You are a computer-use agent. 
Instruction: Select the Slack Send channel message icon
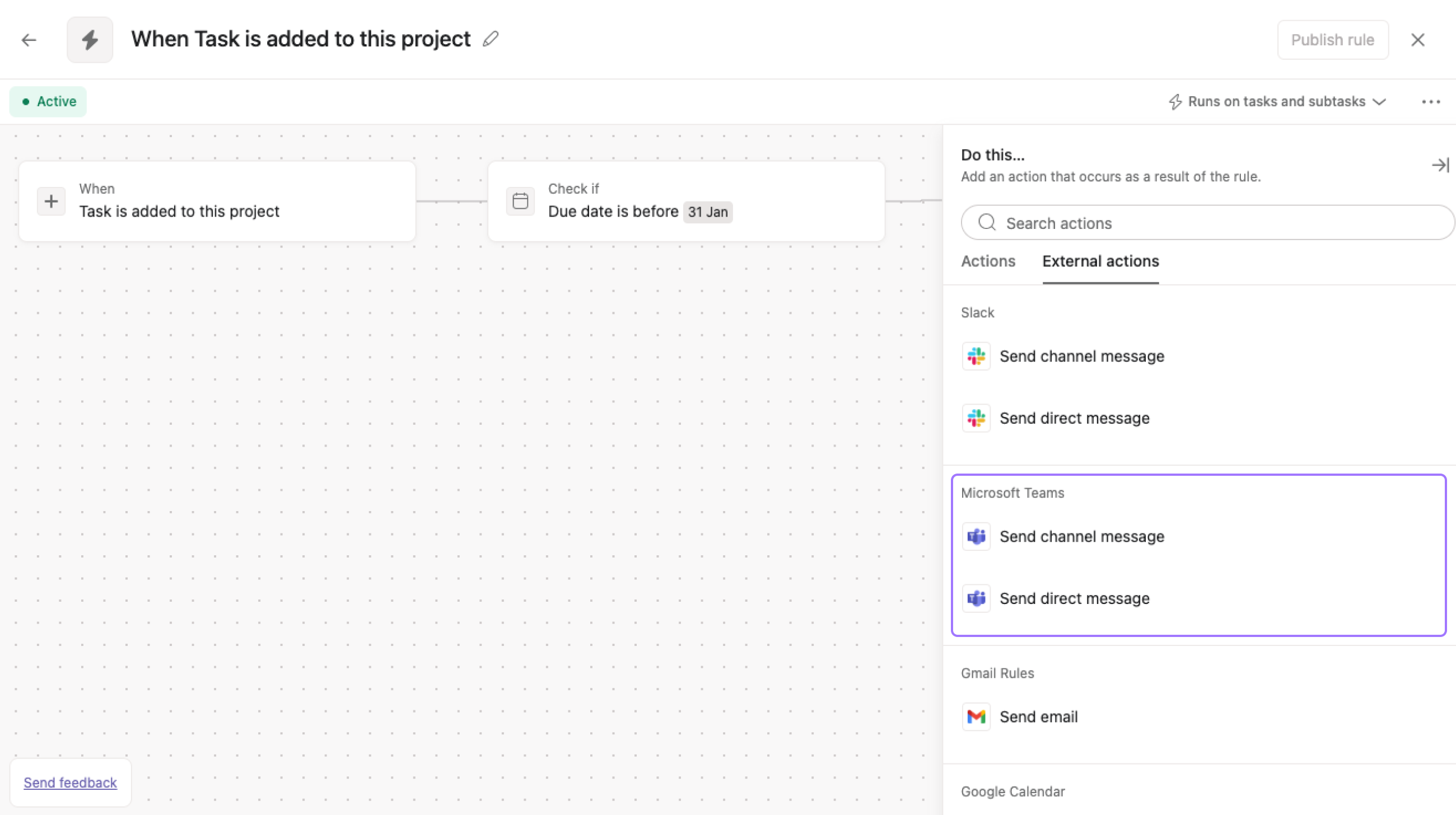click(x=976, y=356)
